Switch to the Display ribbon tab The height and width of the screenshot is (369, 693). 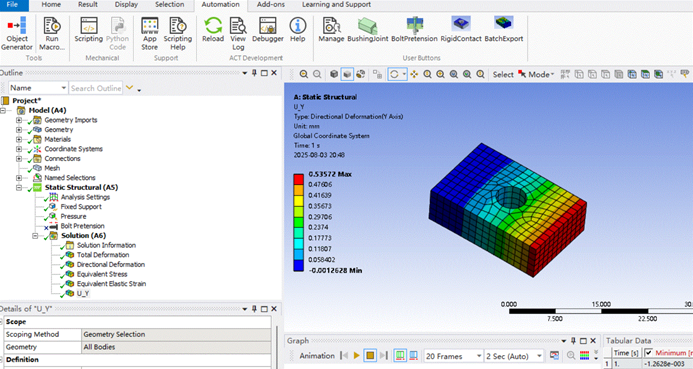pyautogui.click(x=126, y=4)
